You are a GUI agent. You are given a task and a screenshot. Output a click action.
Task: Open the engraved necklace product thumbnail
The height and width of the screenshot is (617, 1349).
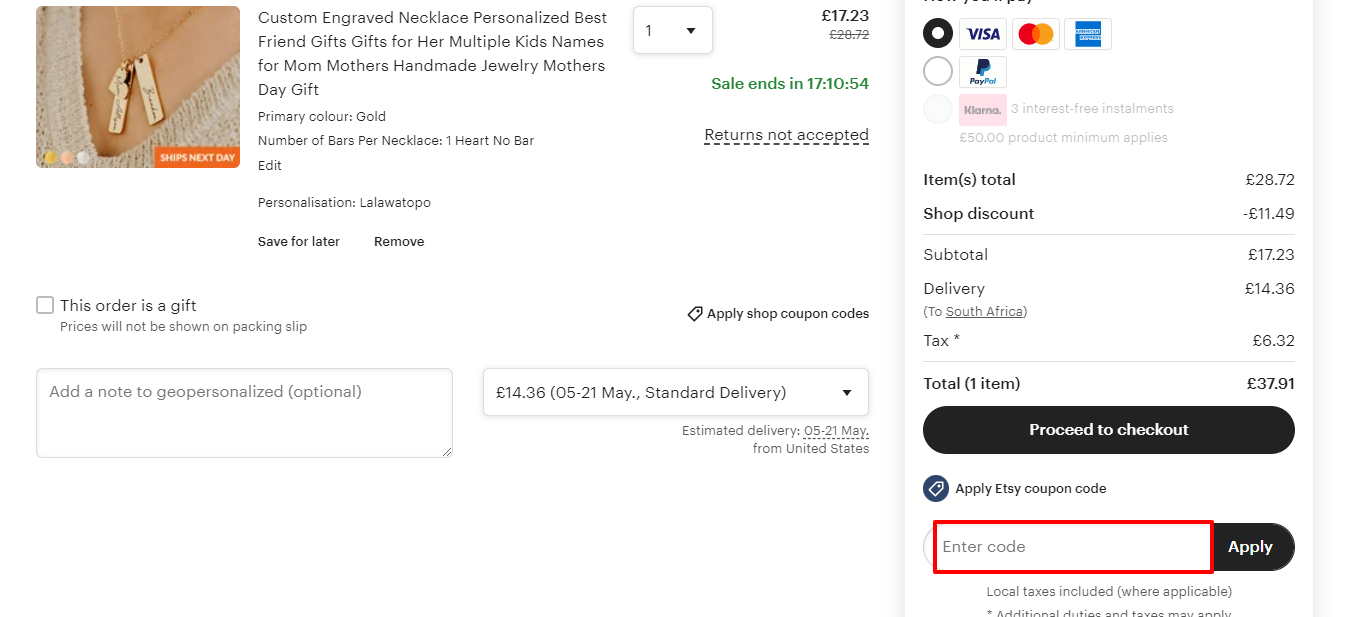coord(138,87)
